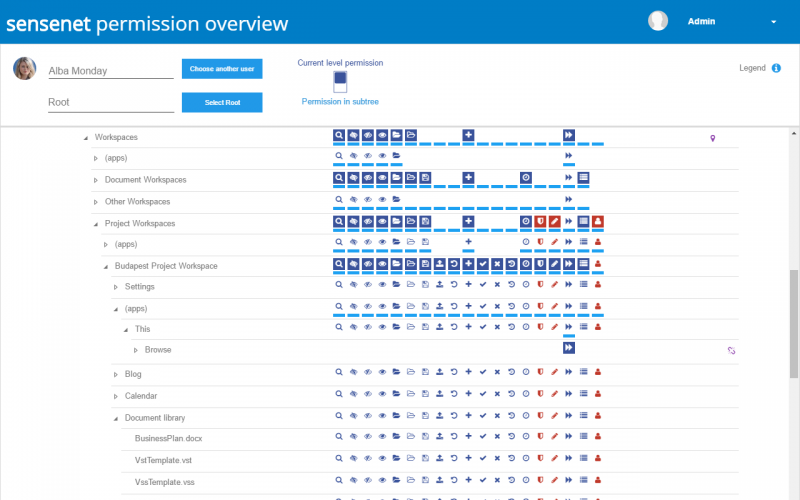Collapse the Workspaces tree node
The height and width of the screenshot is (500, 800).
click(x=86, y=138)
